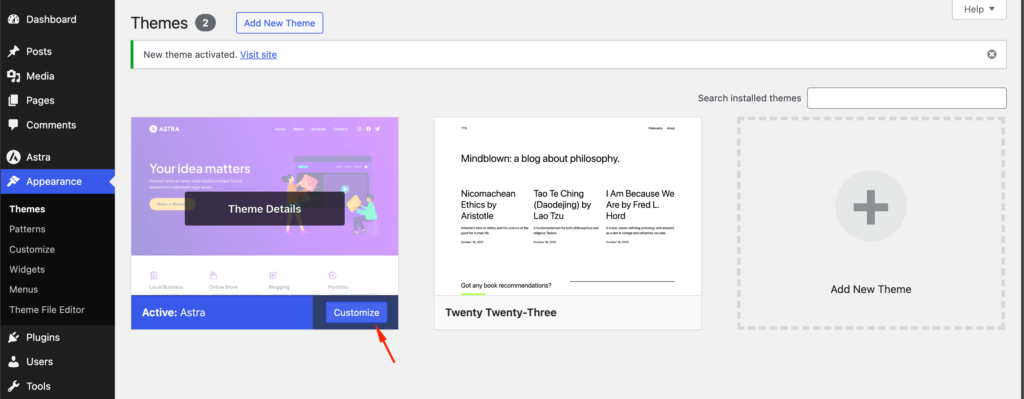Click the large plus icon to add theme
Image resolution: width=1024 pixels, height=399 pixels.
click(x=871, y=206)
